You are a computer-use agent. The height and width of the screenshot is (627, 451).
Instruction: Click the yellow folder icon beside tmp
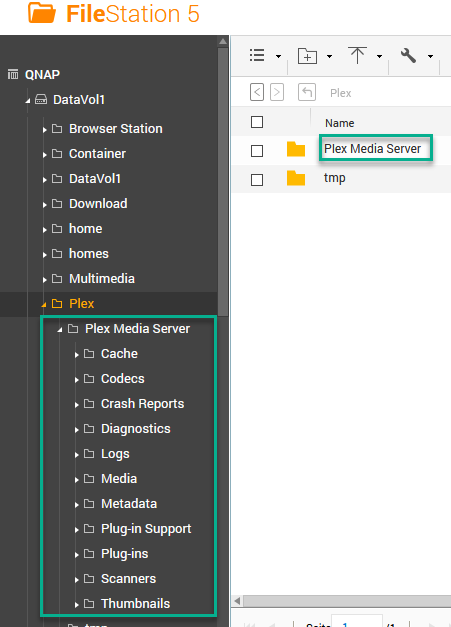coord(296,178)
